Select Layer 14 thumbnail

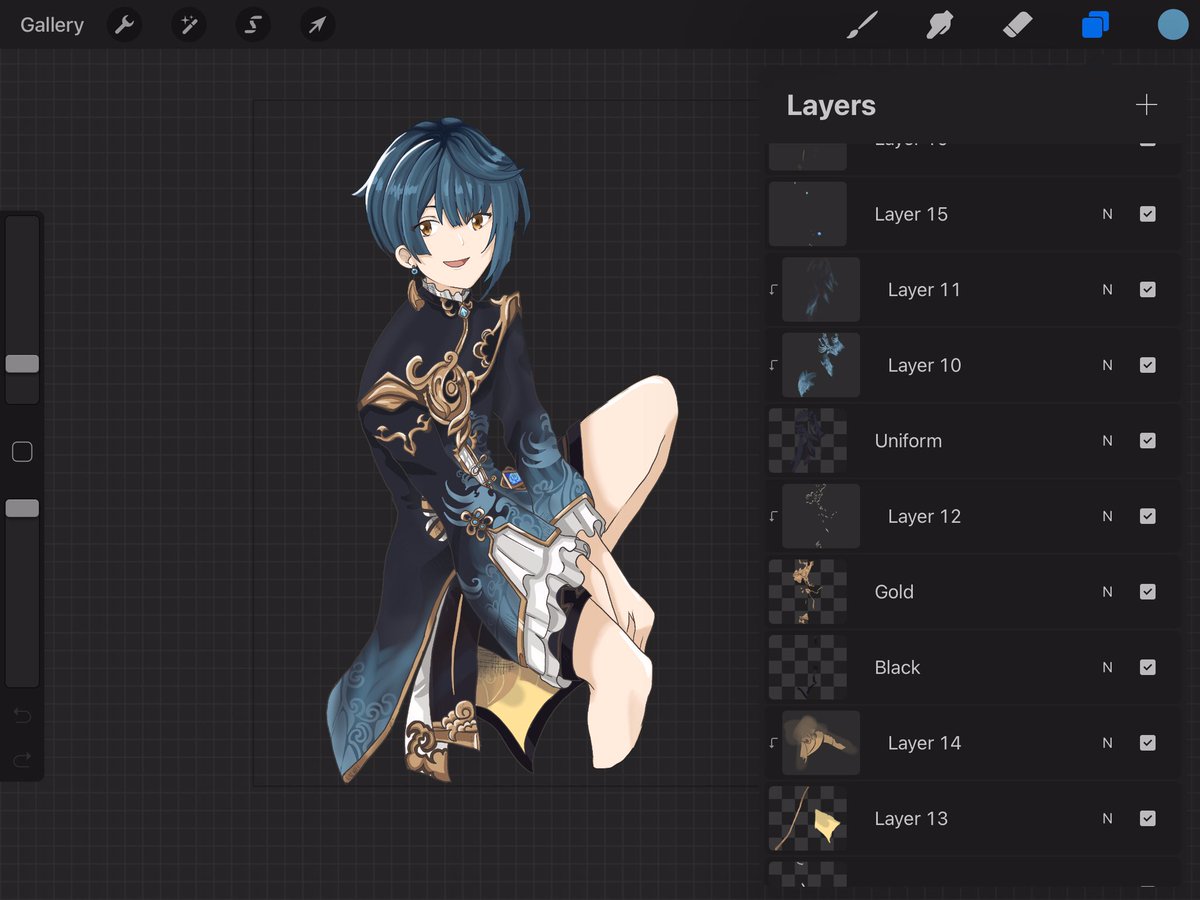(x=821, y=743)
